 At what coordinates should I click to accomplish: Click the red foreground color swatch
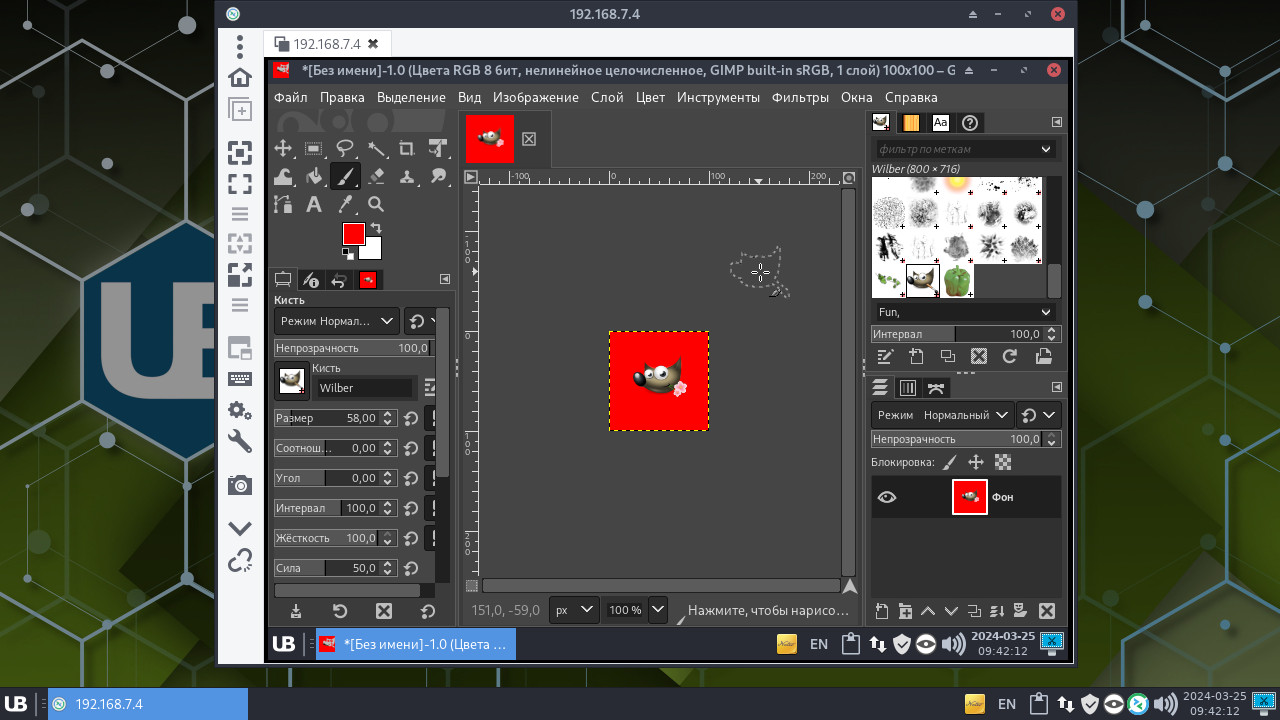[353, 234]
